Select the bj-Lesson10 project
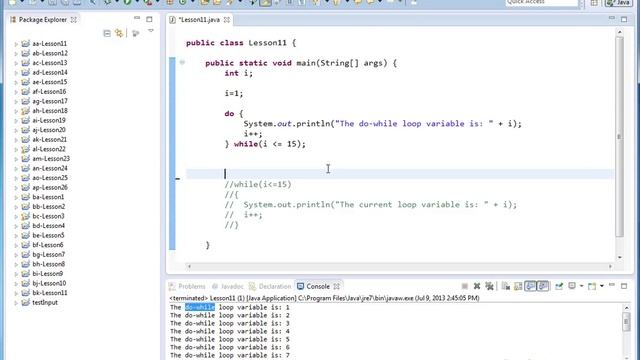The height and width of the screenshot is (360, 640). (x=49, y=283)
